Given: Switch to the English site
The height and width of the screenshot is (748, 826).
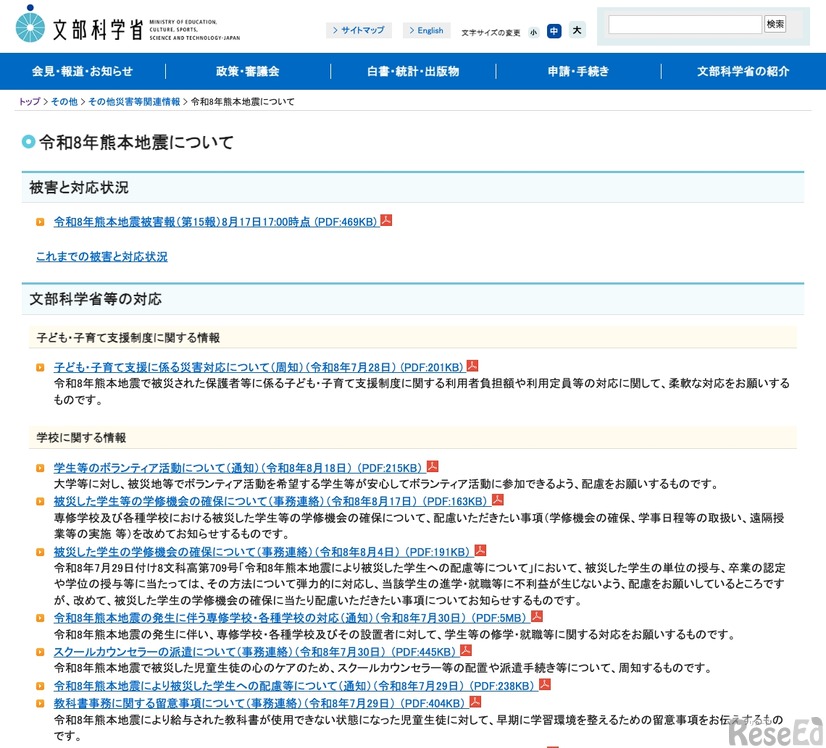Looking at the screenshot, I should (427, 31).
